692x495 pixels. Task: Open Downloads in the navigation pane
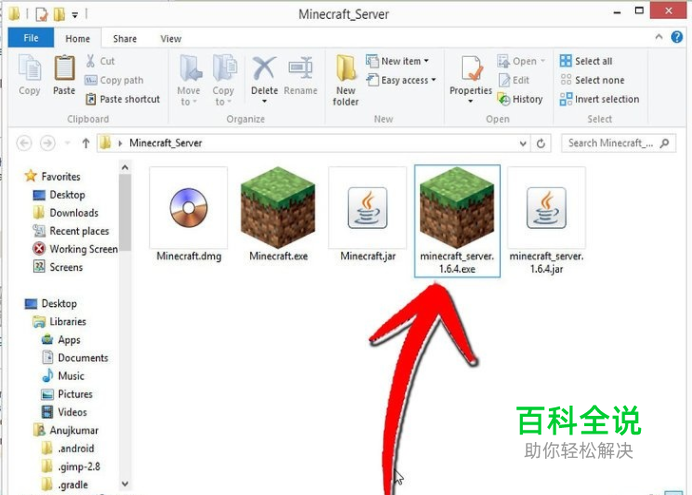(66, 213)
